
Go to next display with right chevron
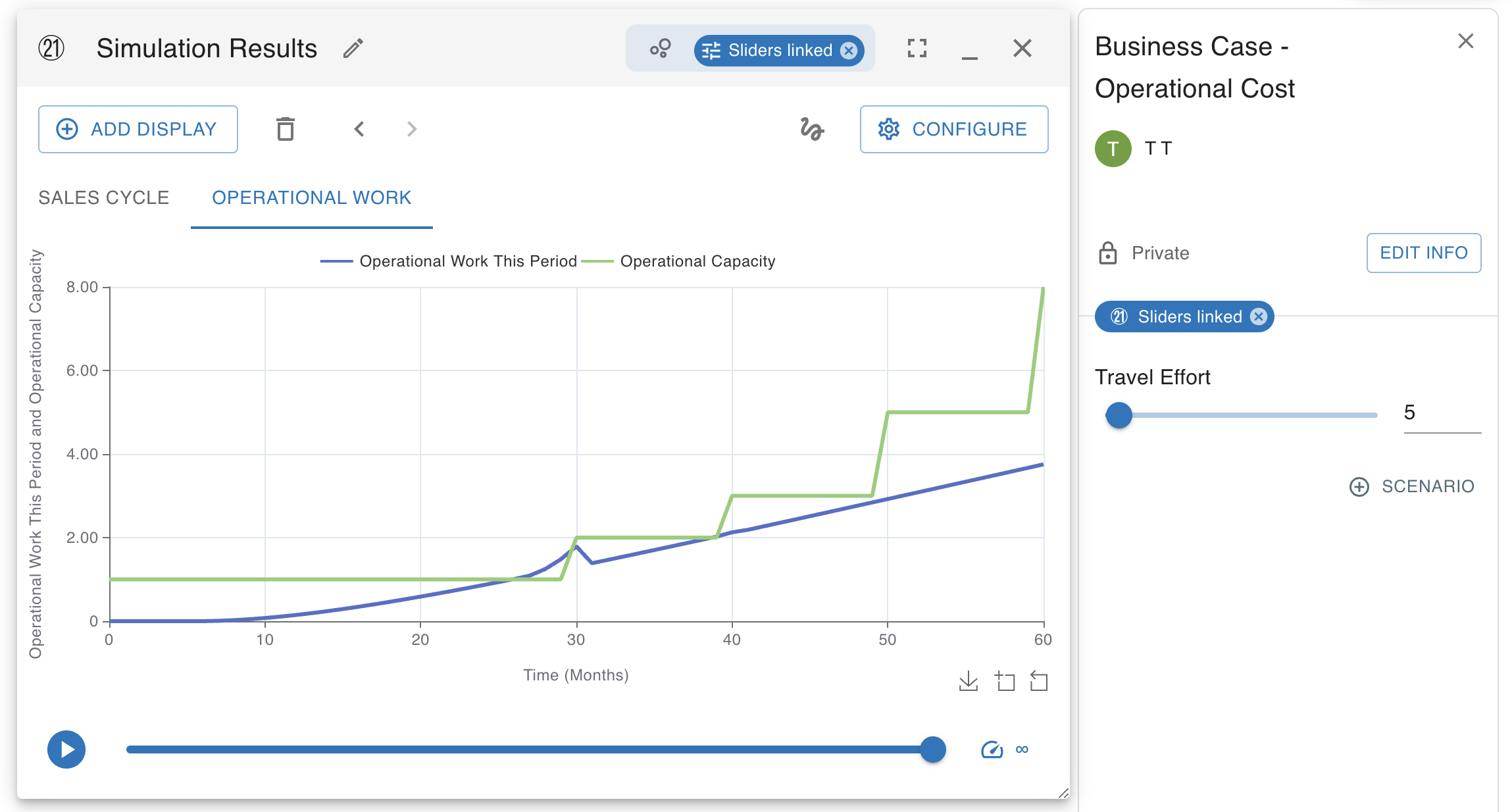coord(412,129)
